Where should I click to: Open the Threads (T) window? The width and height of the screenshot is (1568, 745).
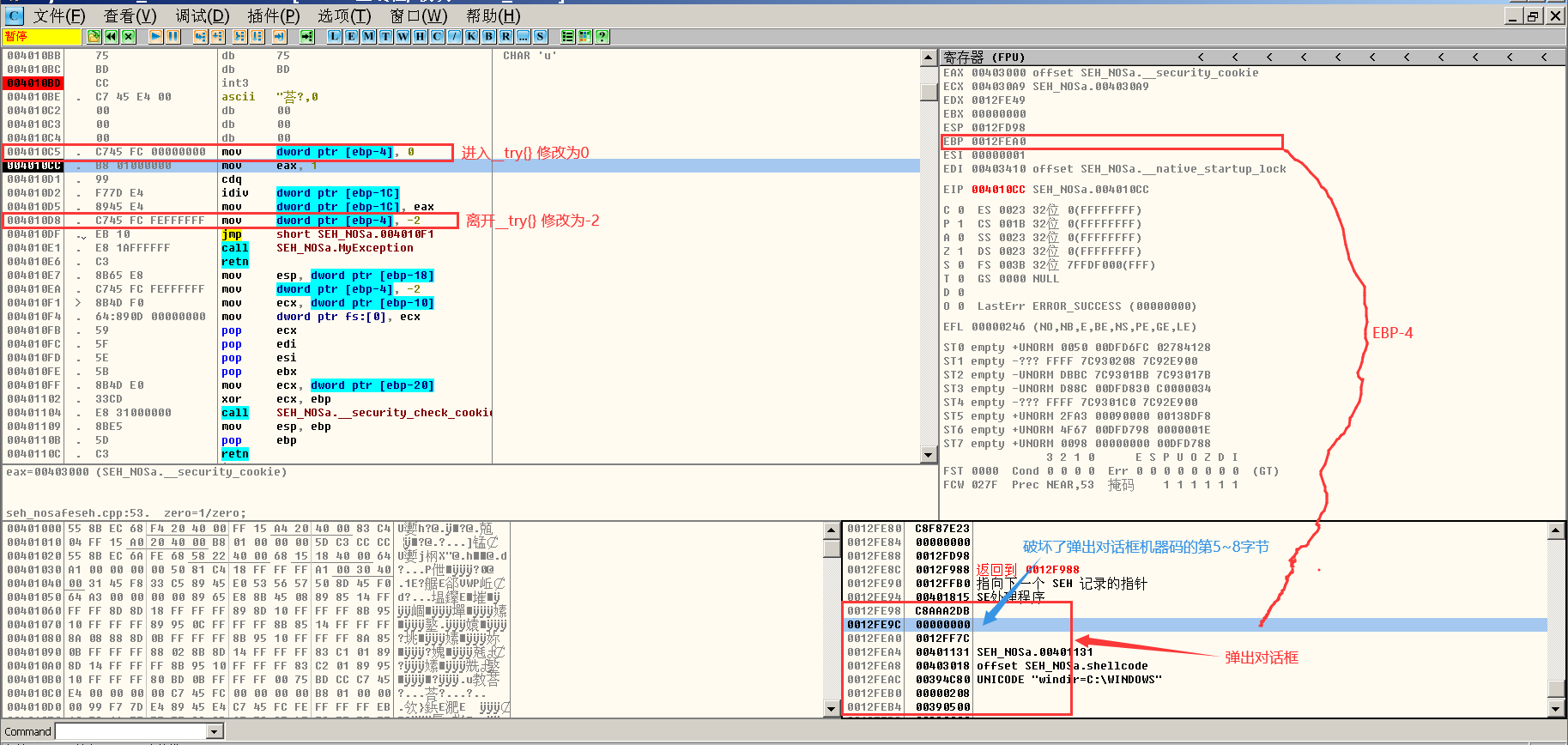[386, 36]
